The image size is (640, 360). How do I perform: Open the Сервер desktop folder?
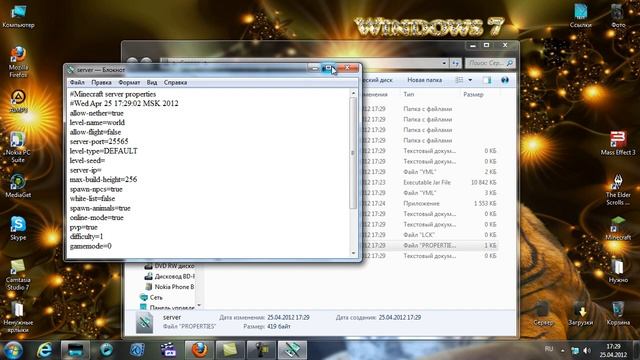(x=543, y=313)
